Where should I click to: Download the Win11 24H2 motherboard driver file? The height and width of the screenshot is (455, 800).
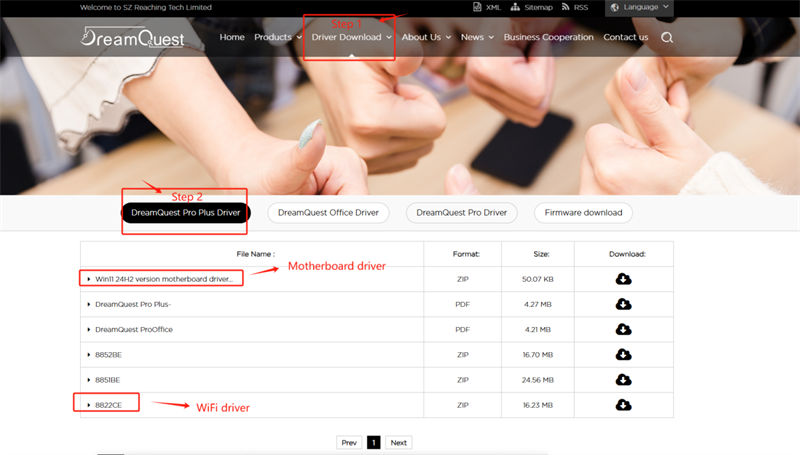[x=623, y=279]
